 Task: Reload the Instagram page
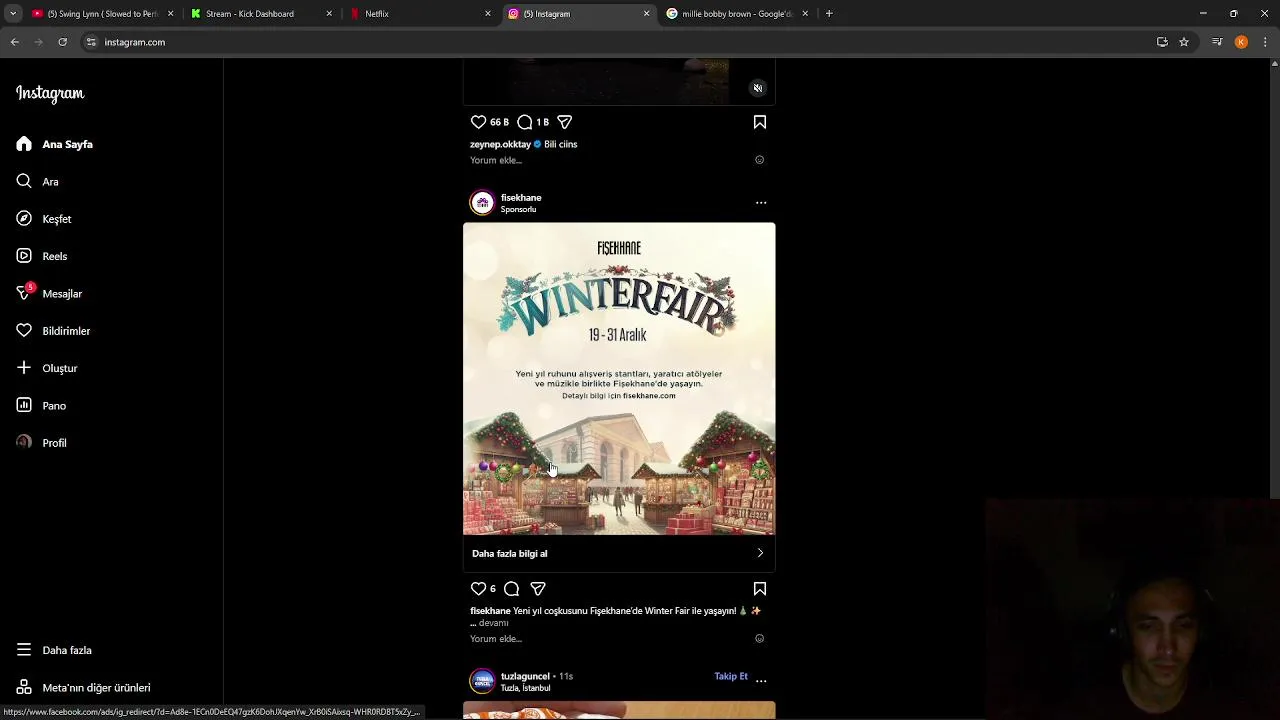tap(62, 42)
